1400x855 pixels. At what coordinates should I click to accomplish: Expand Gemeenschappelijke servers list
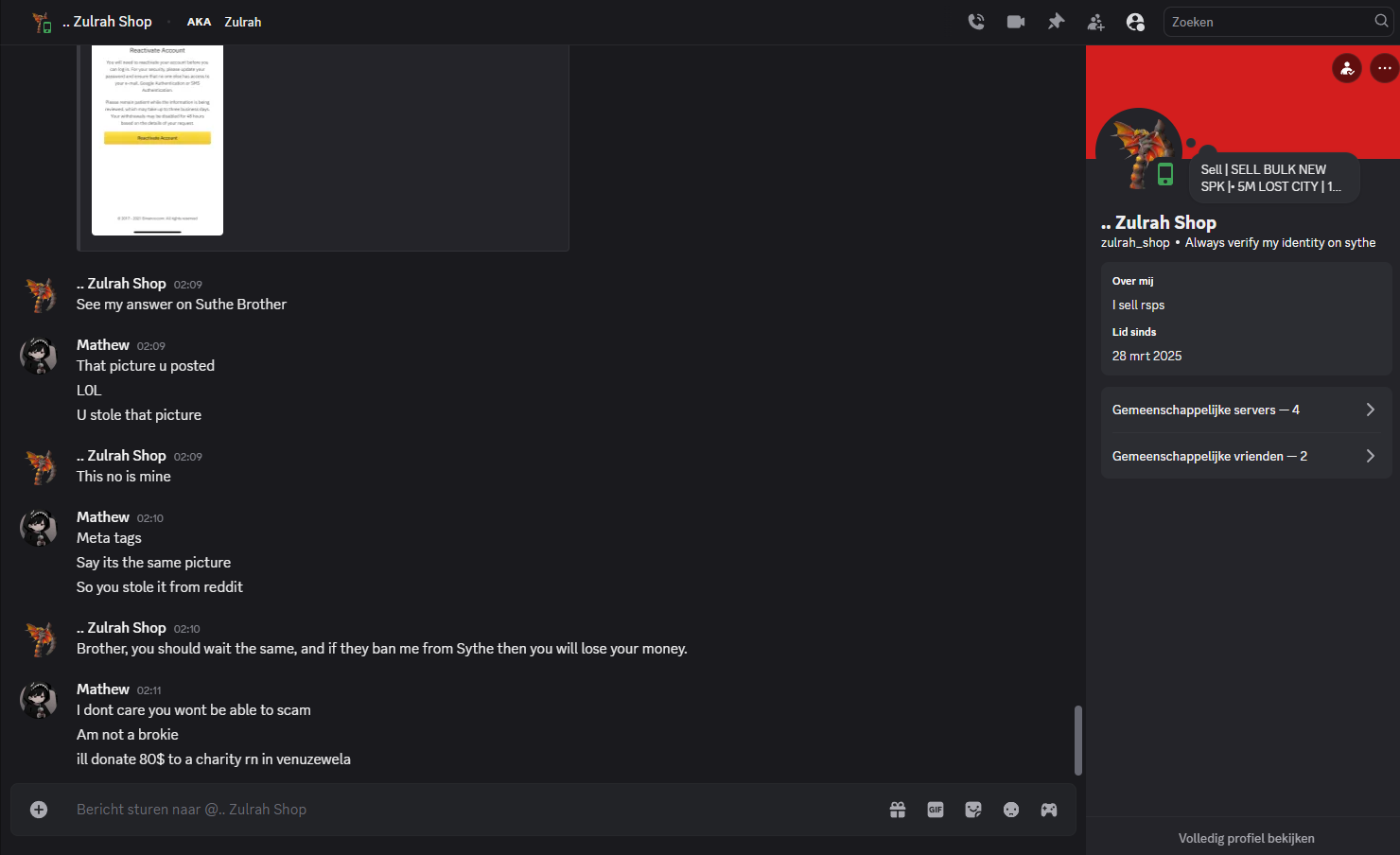coord(1246,410)
